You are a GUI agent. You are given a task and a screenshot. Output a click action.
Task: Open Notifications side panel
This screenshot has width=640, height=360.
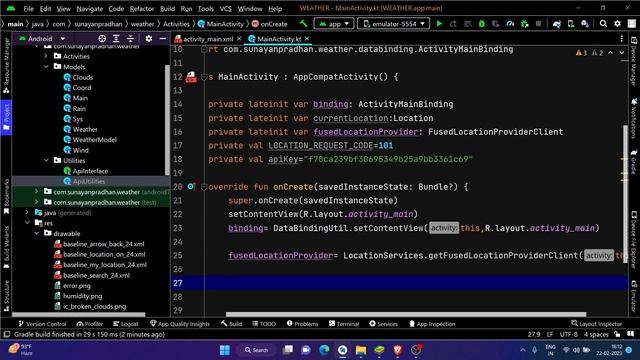[634, 118]
